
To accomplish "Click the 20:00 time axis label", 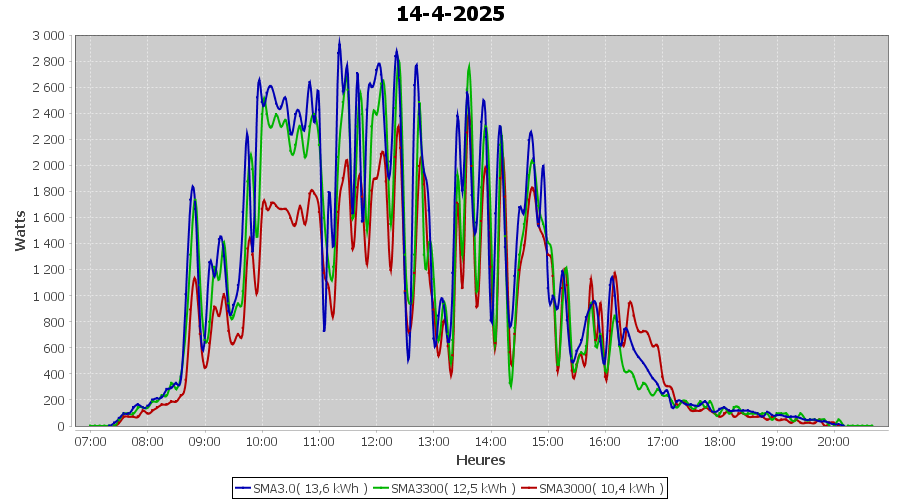I will pyautogui.click(x=833, y=441).
